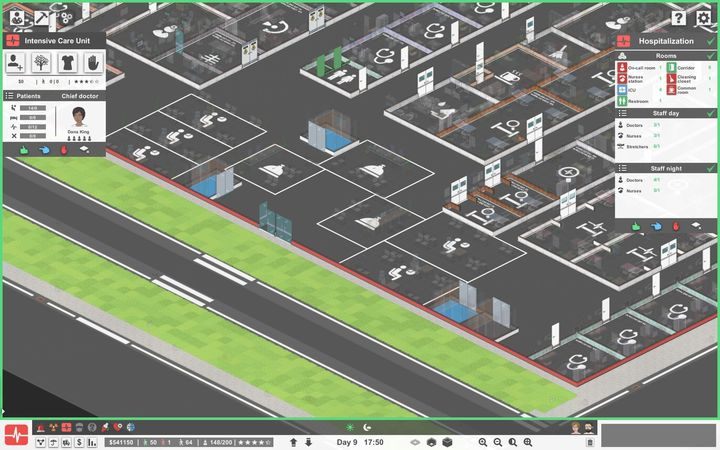Click the help question mark

(679, 18)
